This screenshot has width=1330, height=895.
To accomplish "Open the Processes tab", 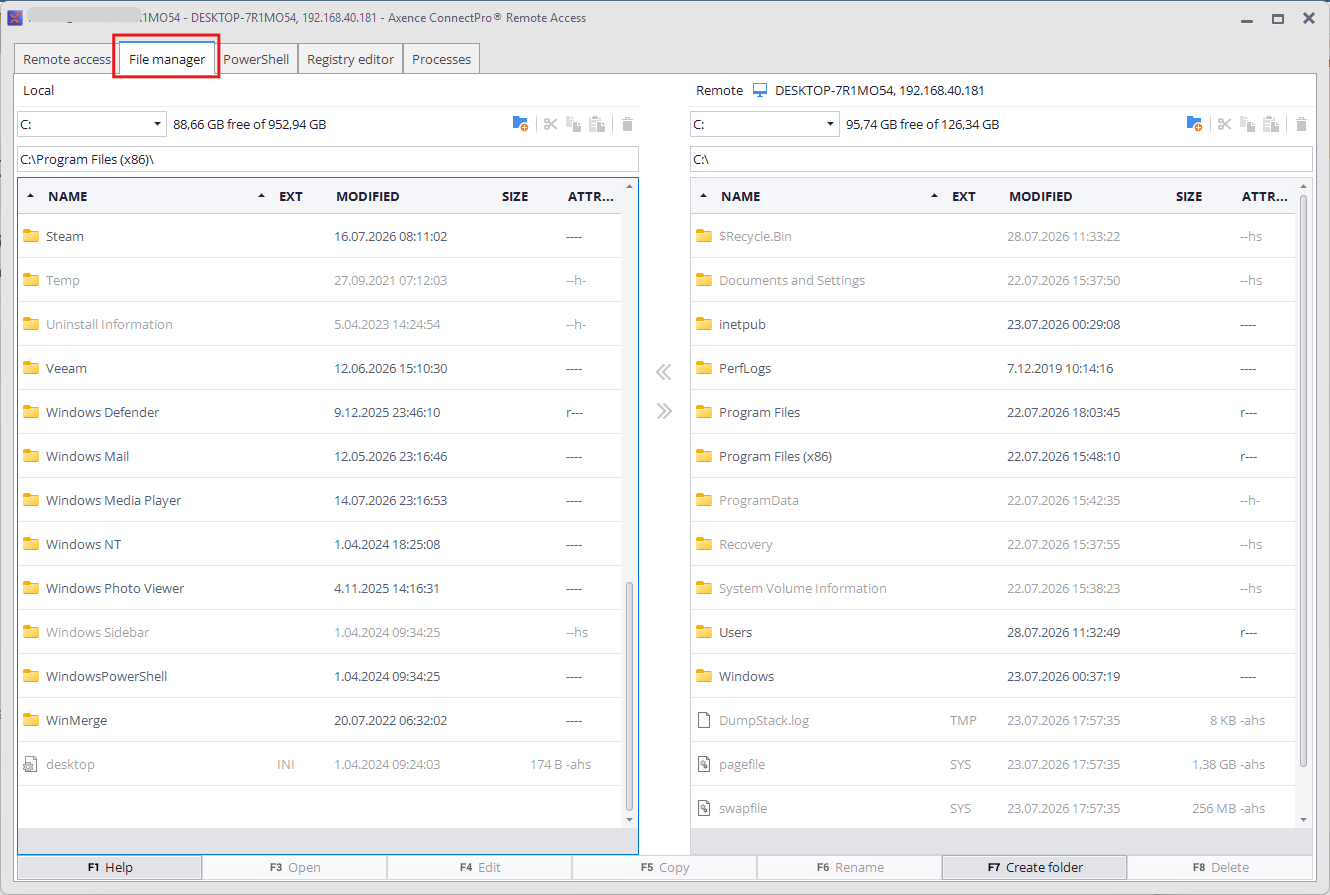I will click(x=441, y=59).
